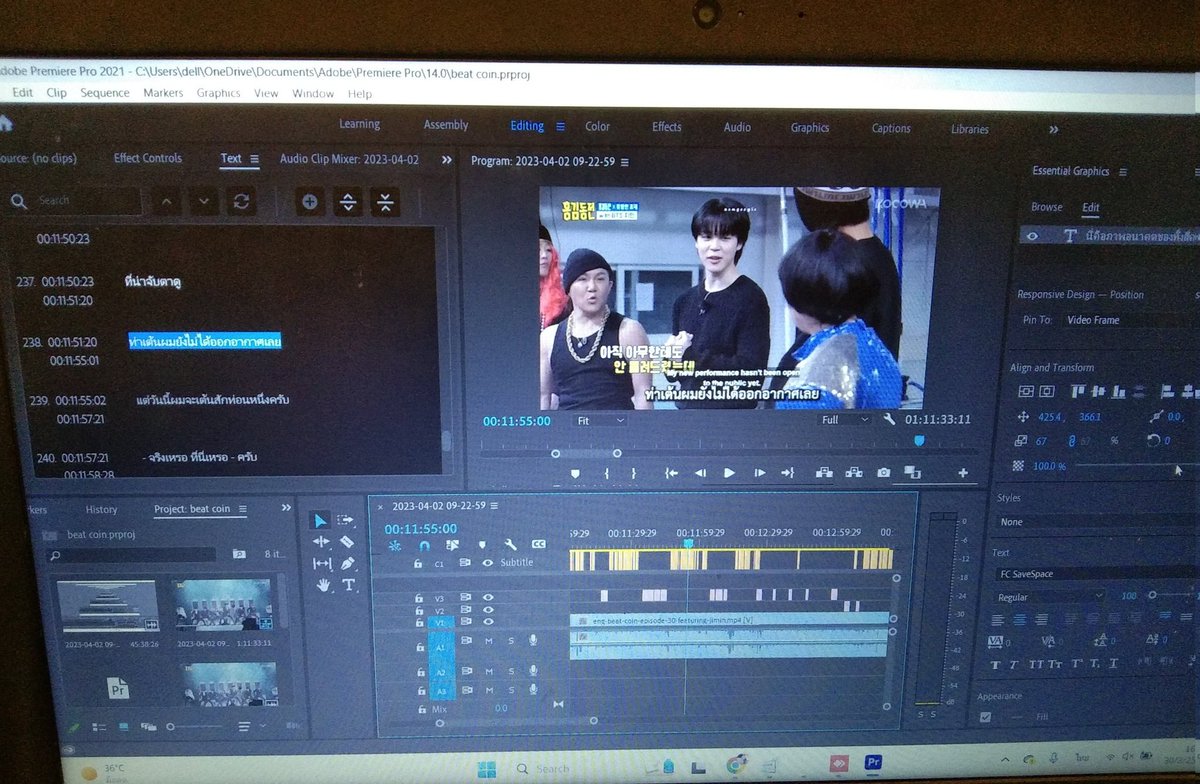Click the Extract button in Program monitor
1200x784 pixels.
pos(854,473)
